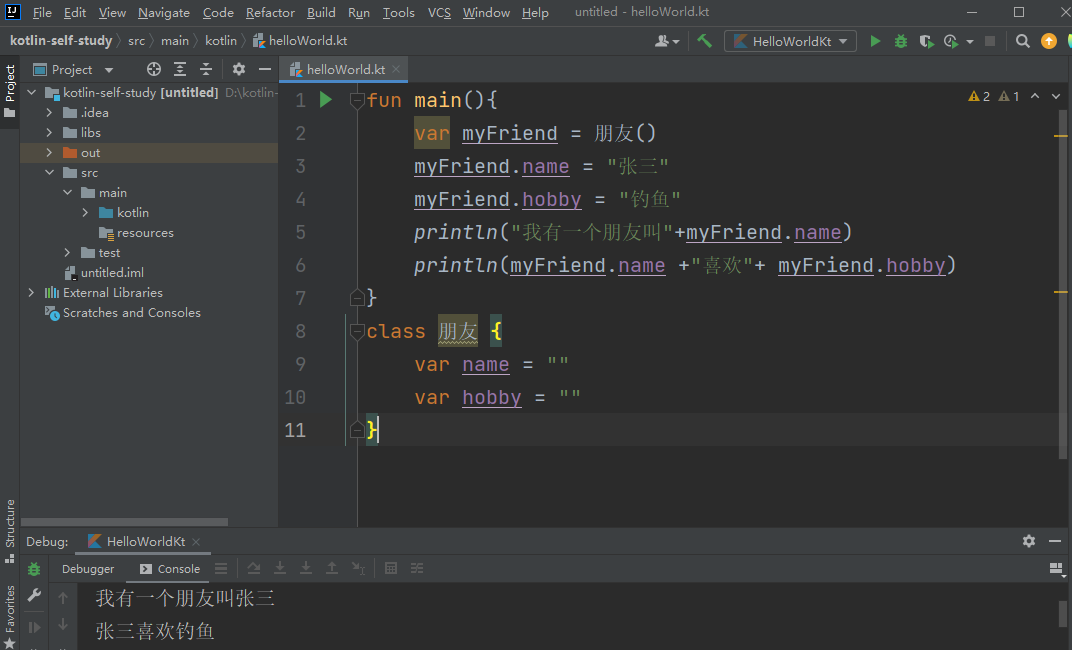Click the gutter run arrow beside main

325,99
